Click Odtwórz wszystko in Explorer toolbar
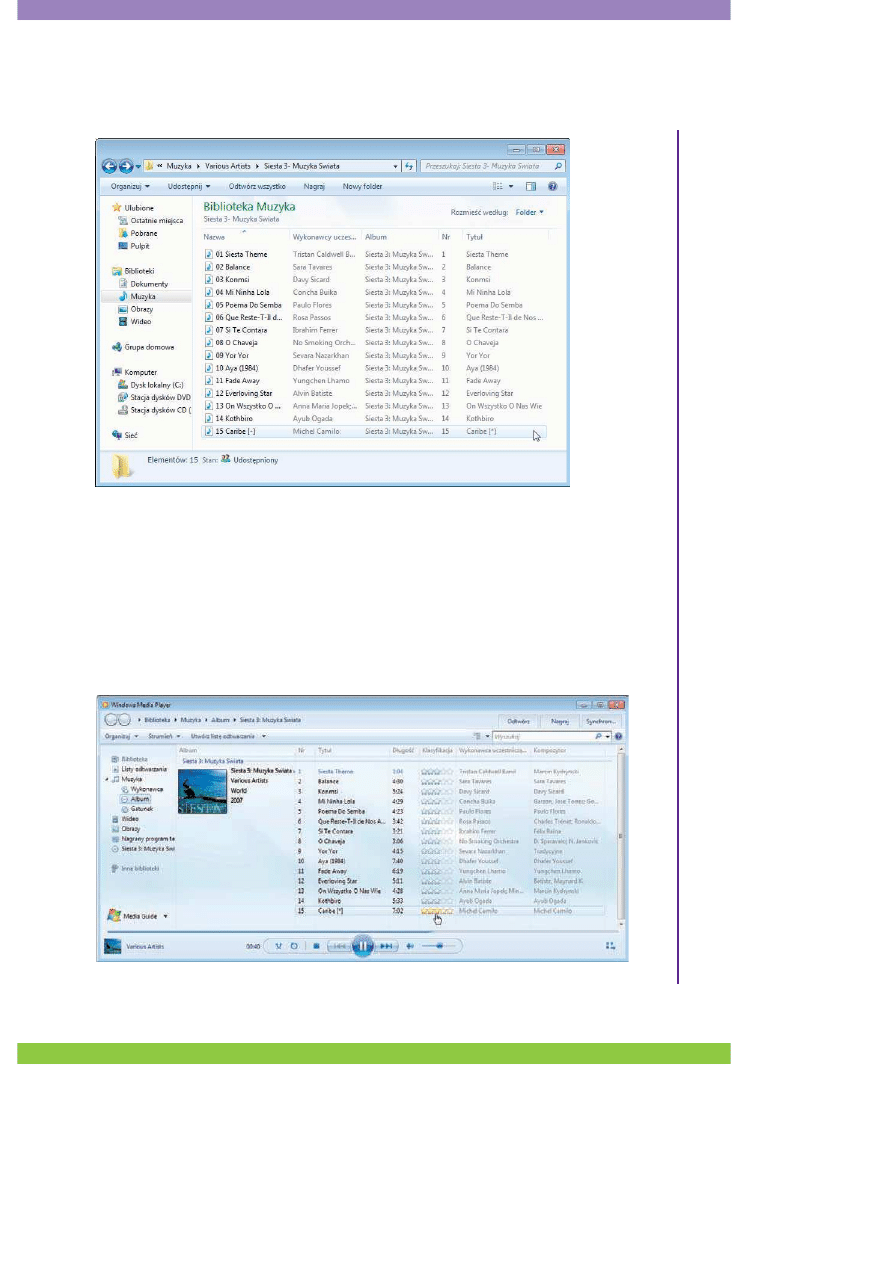This screenshot has height=1263, width=893. pos(257,186)
